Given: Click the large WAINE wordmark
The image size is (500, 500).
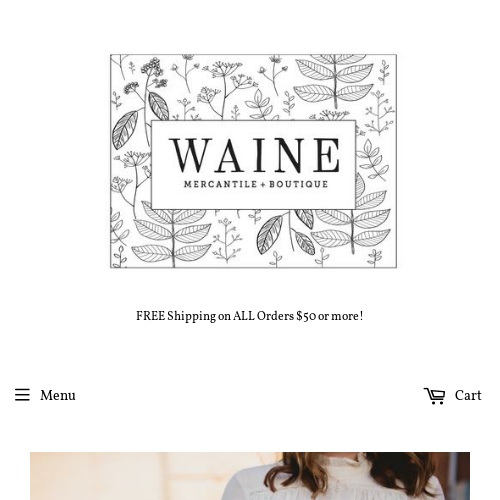Looking at the screenshot, I should pos(255,156).
